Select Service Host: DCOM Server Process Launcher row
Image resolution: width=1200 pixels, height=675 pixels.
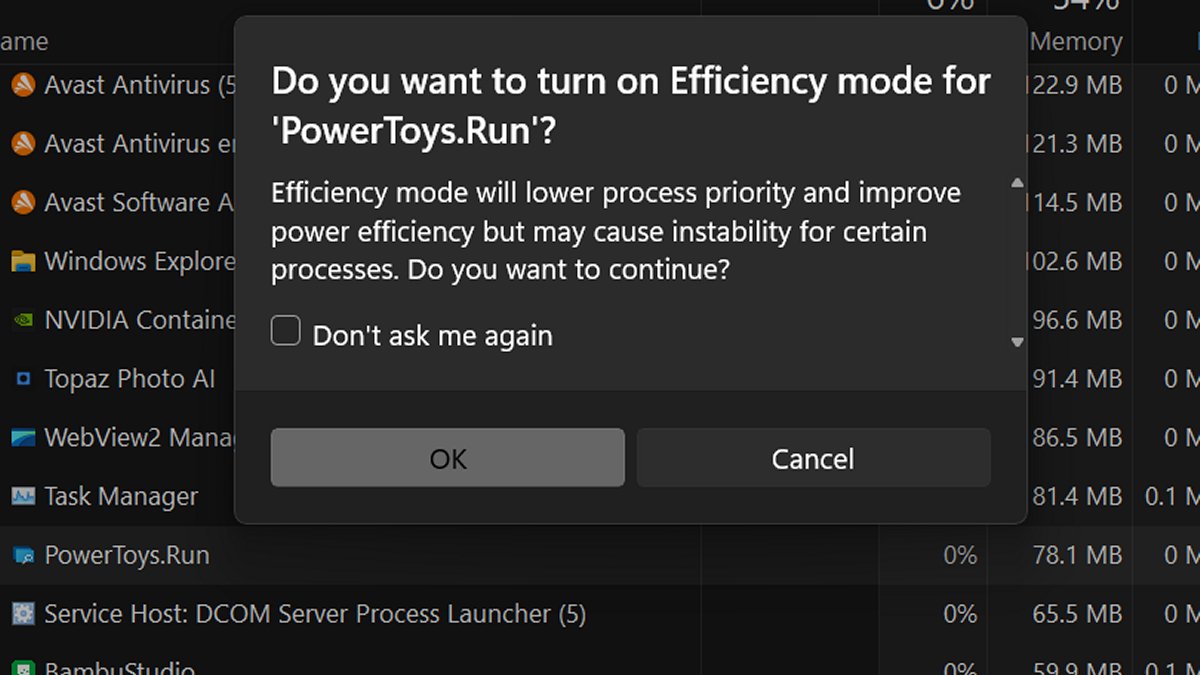pos(315,614)
